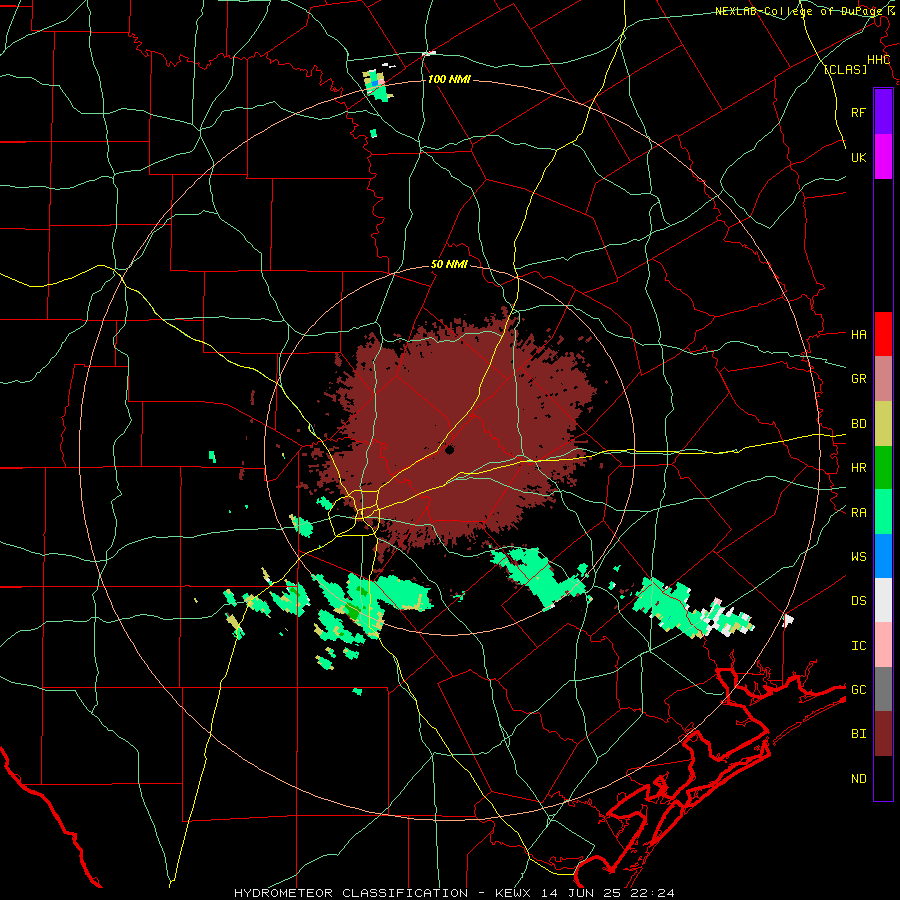This screenshot has height=900, width=900.
Task: Click the 'GC' legend label
Action: [x=858, y=690]
